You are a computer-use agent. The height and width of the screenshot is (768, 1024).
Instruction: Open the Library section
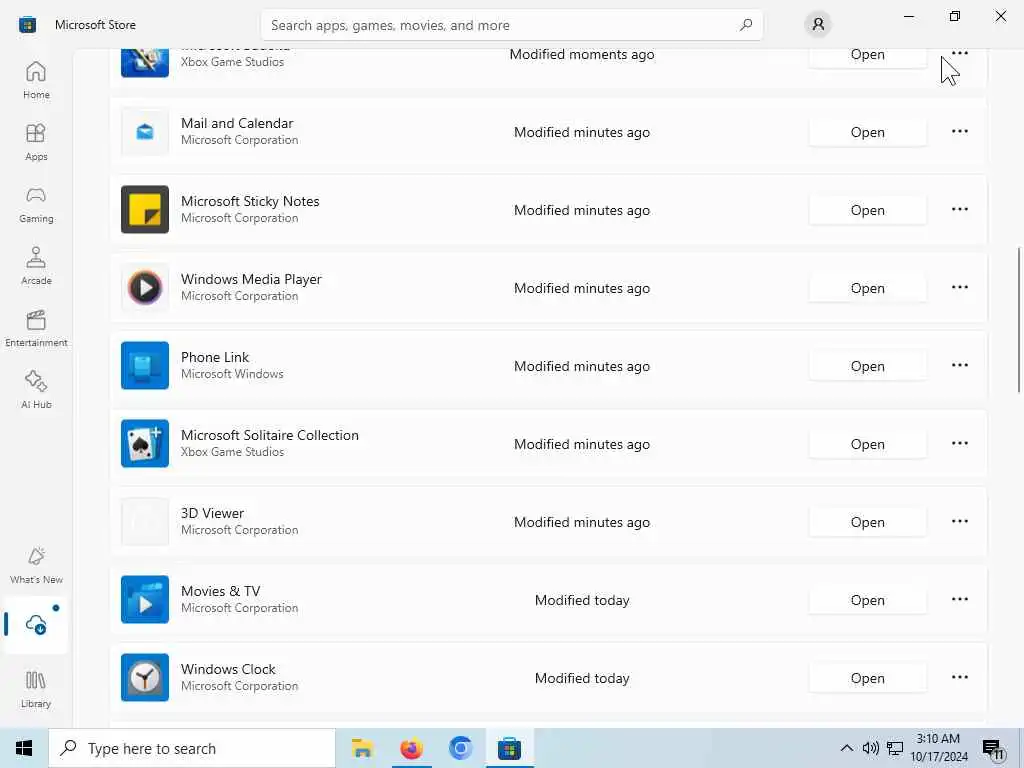tap(36, 690)
